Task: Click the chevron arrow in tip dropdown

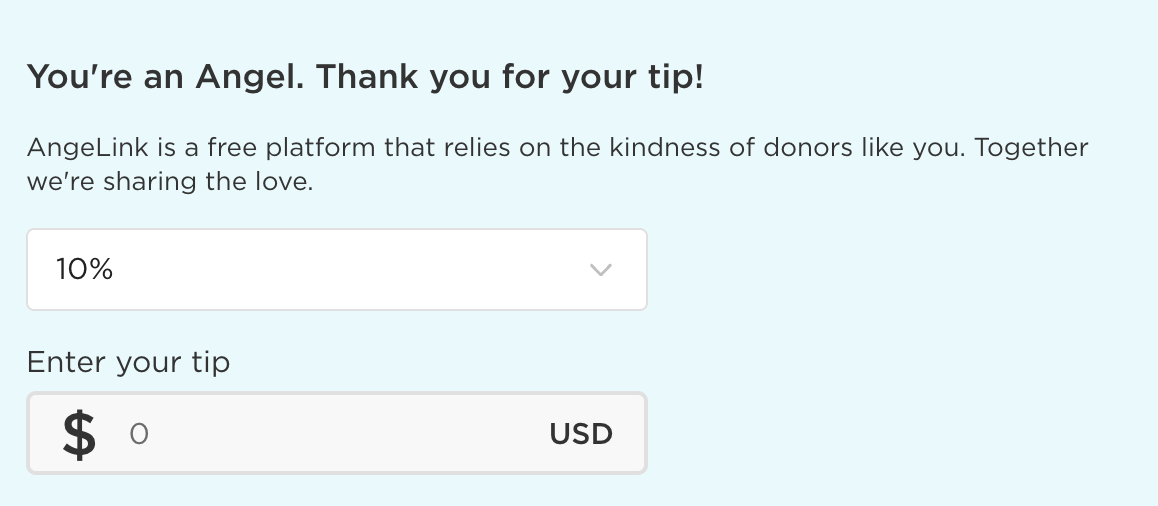Action: coord(600,270)
